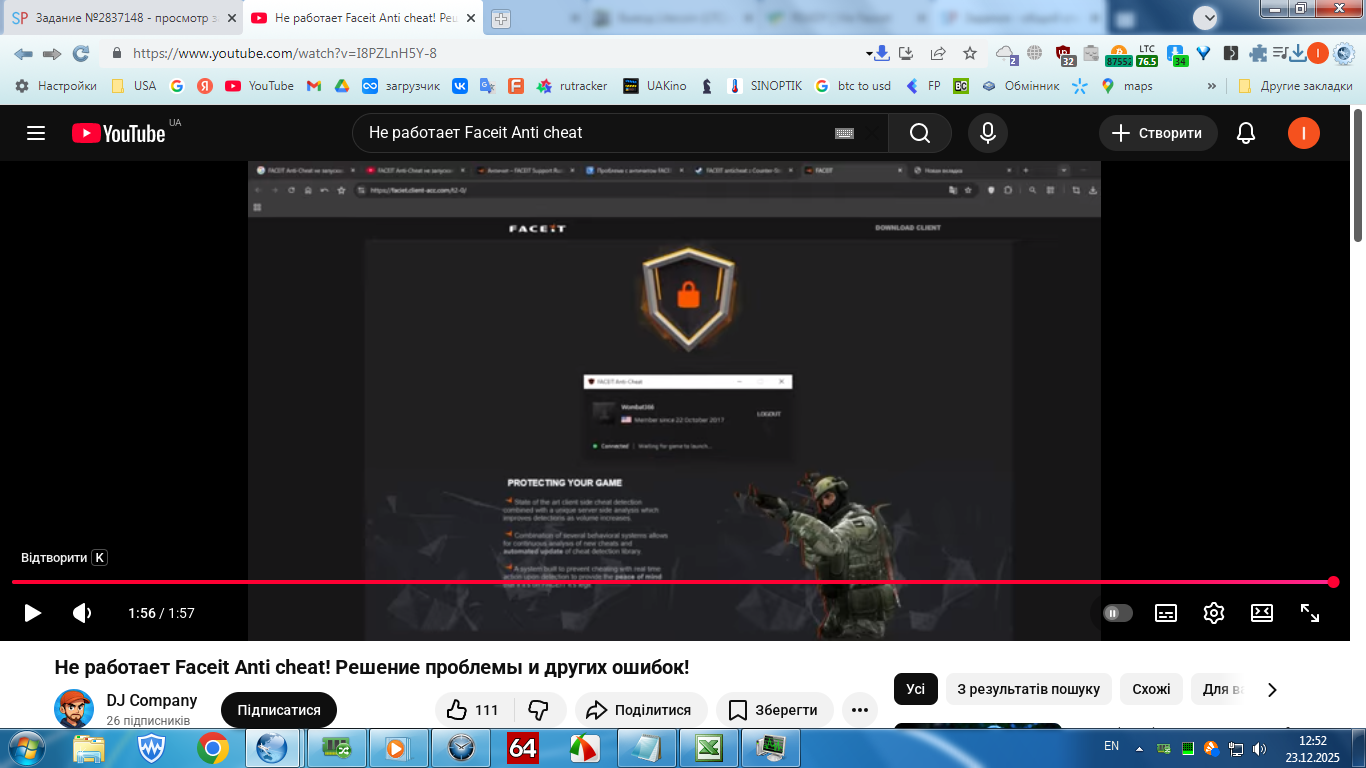Expand hidden bookmarks chevron
The image size is (1366, 768).
pos(1213,86)
